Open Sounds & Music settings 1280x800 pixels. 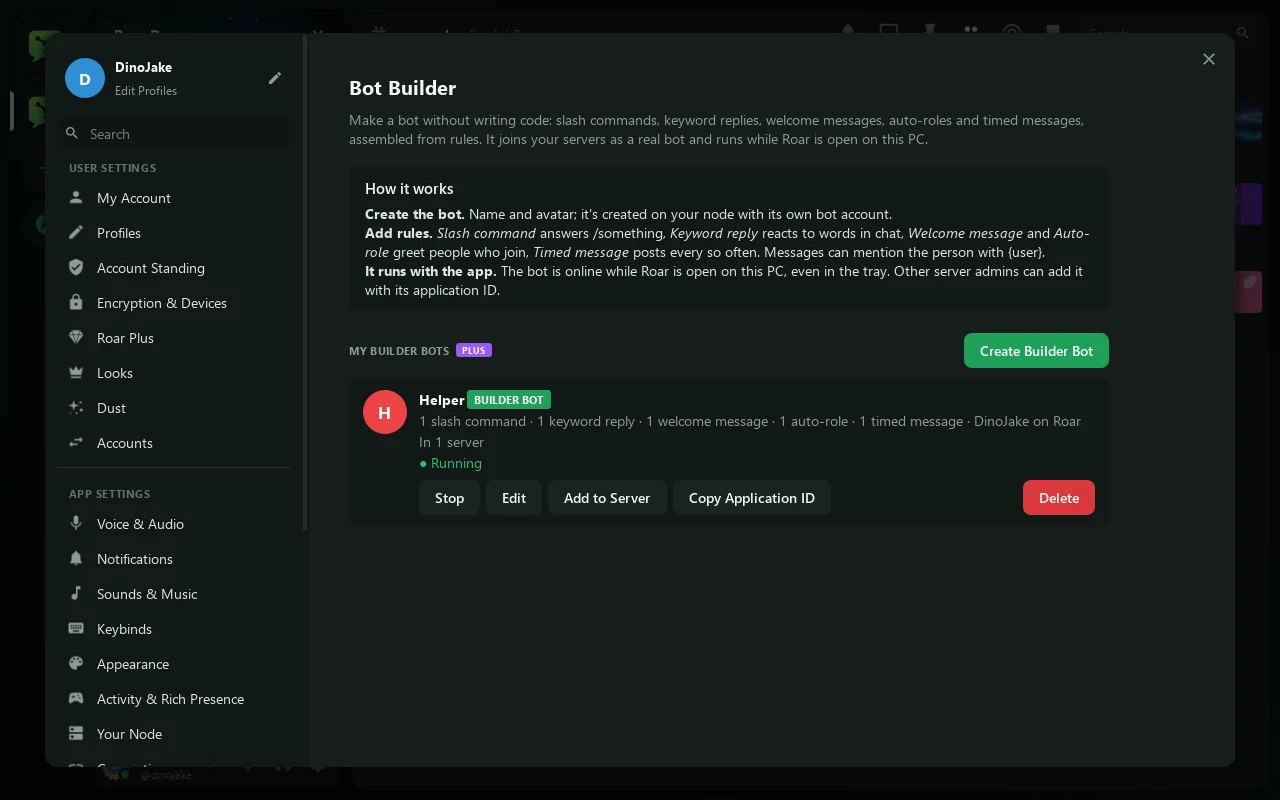coord(174,594)
